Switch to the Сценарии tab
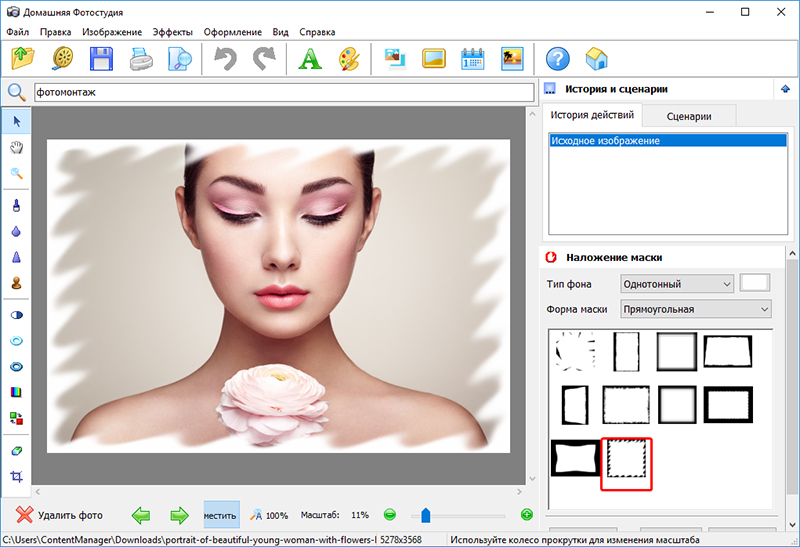 point(689,116)
